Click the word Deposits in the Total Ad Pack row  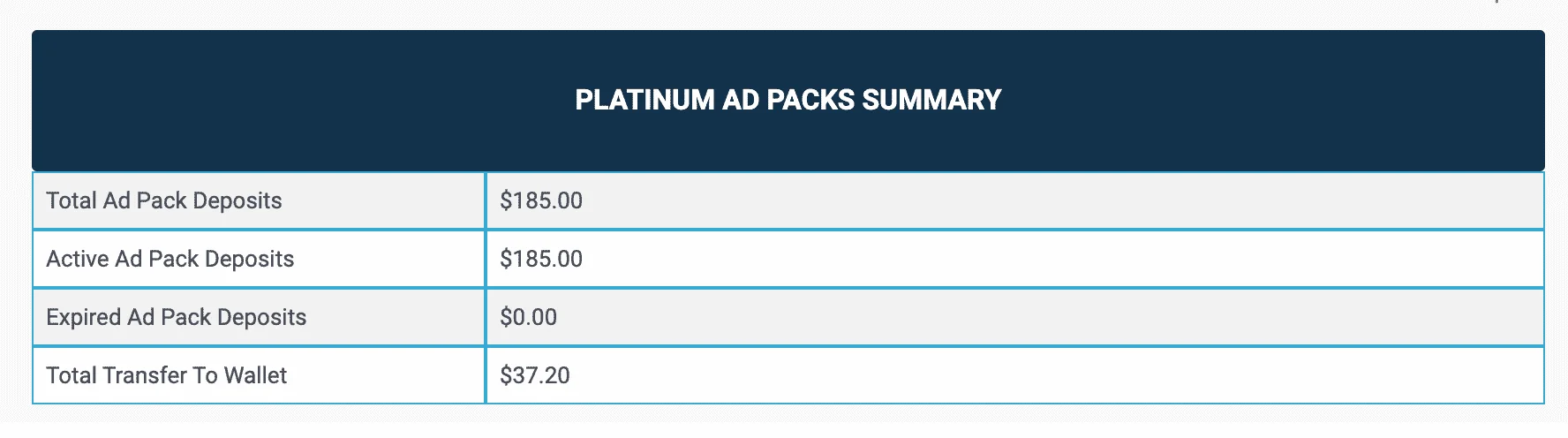point(237,201)
